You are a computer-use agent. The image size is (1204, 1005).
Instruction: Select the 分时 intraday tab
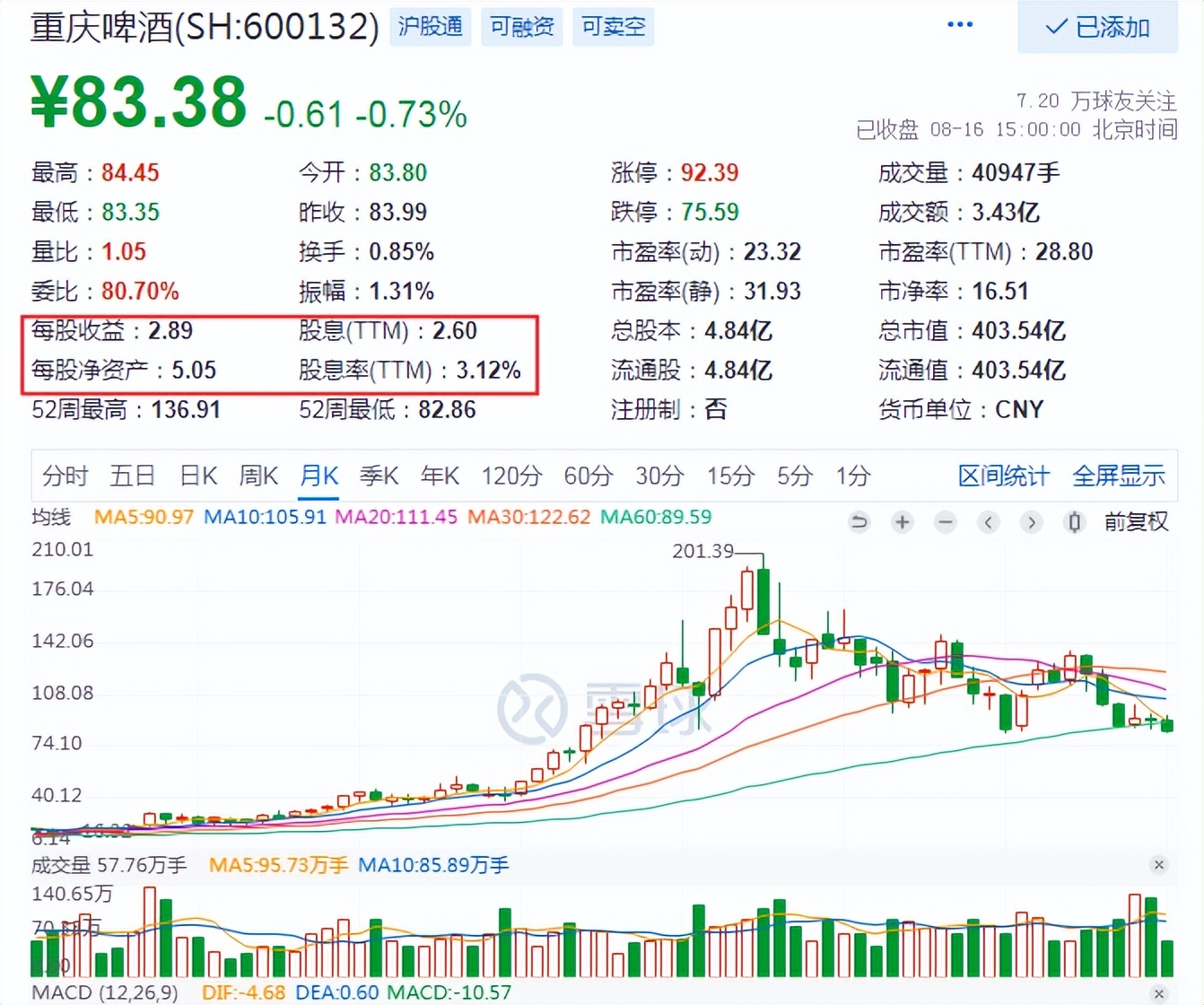coord(65,476)
